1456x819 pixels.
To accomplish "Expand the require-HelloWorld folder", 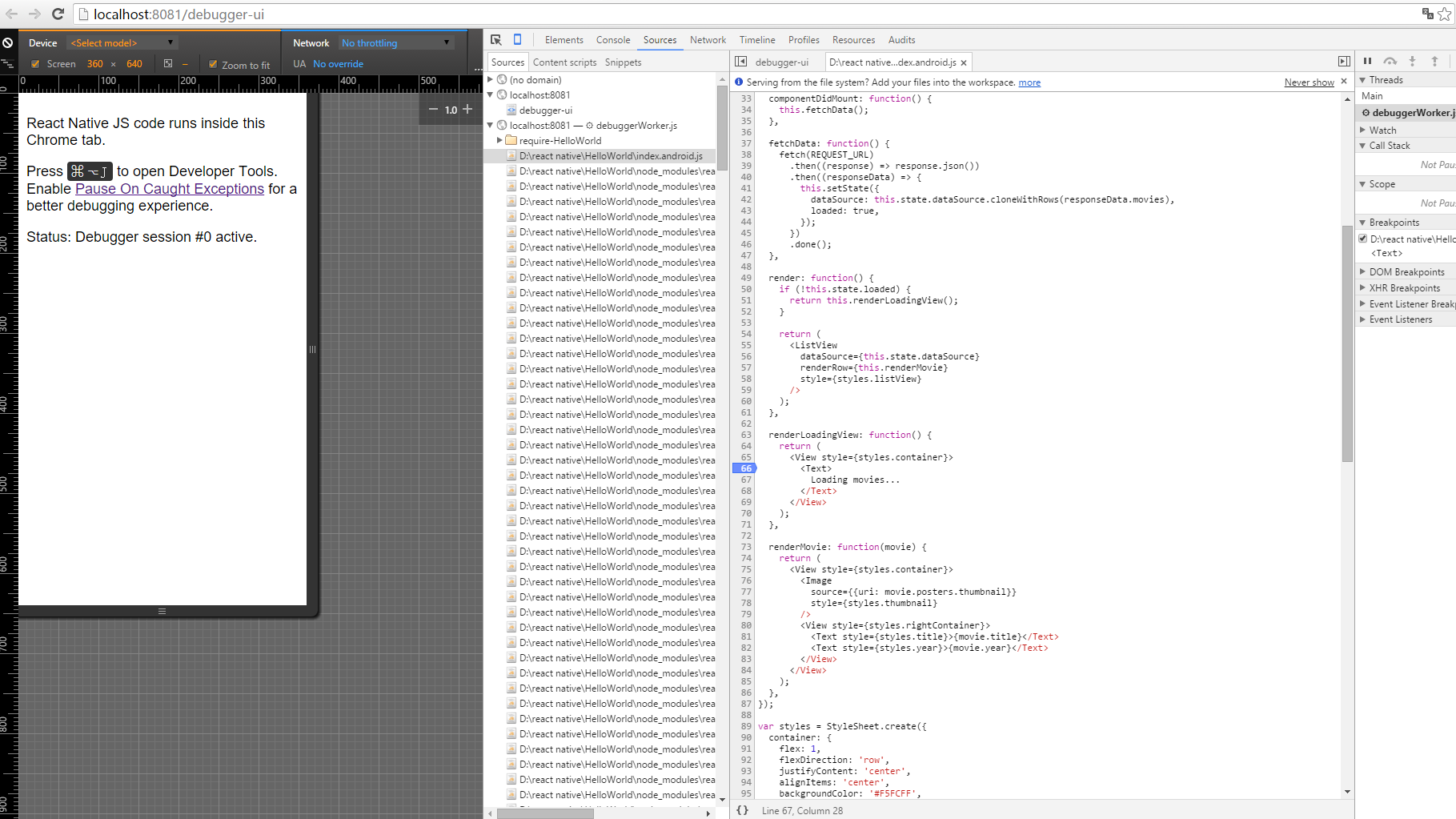I will click(500, 140).
